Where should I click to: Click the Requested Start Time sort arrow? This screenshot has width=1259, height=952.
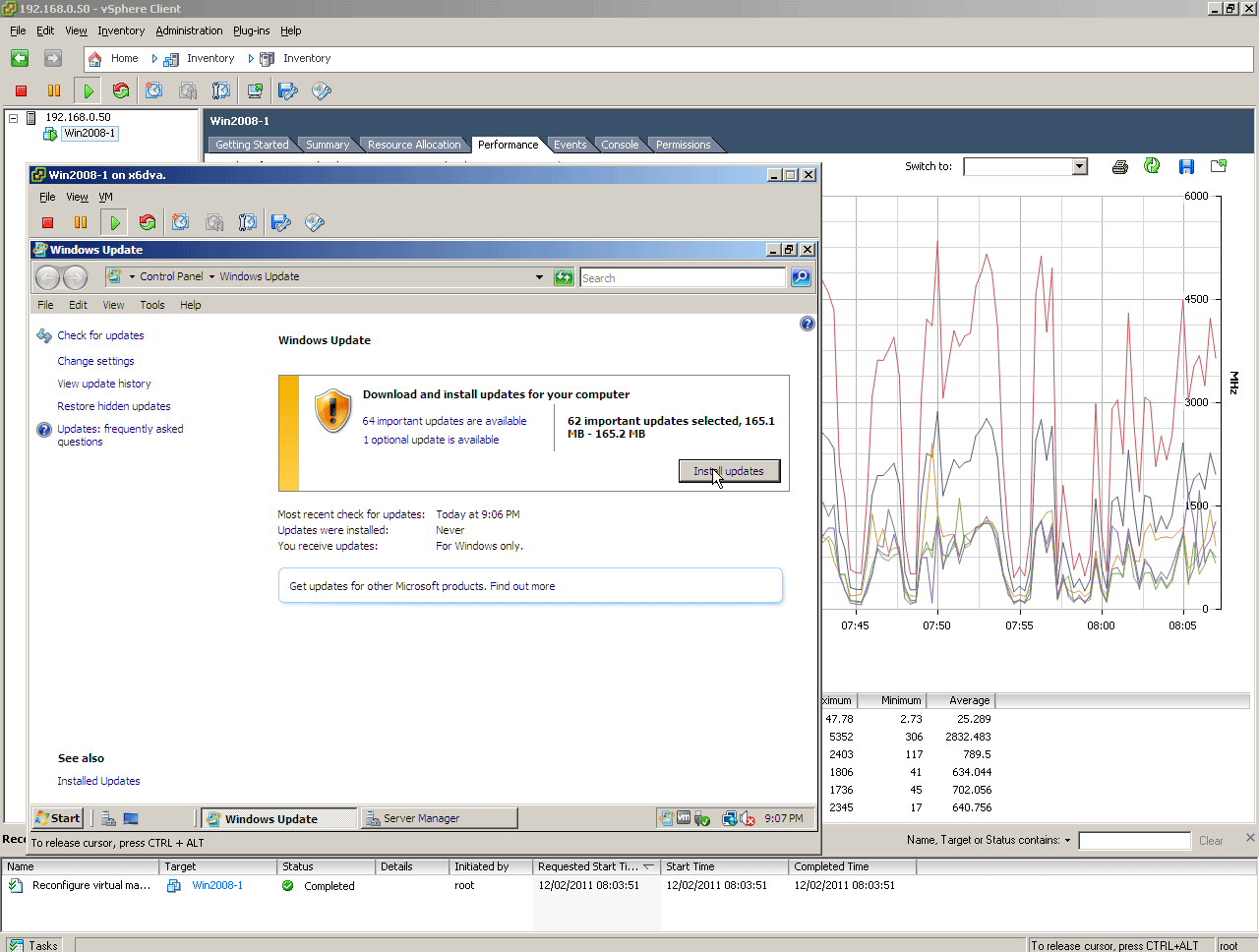[648, 867]
